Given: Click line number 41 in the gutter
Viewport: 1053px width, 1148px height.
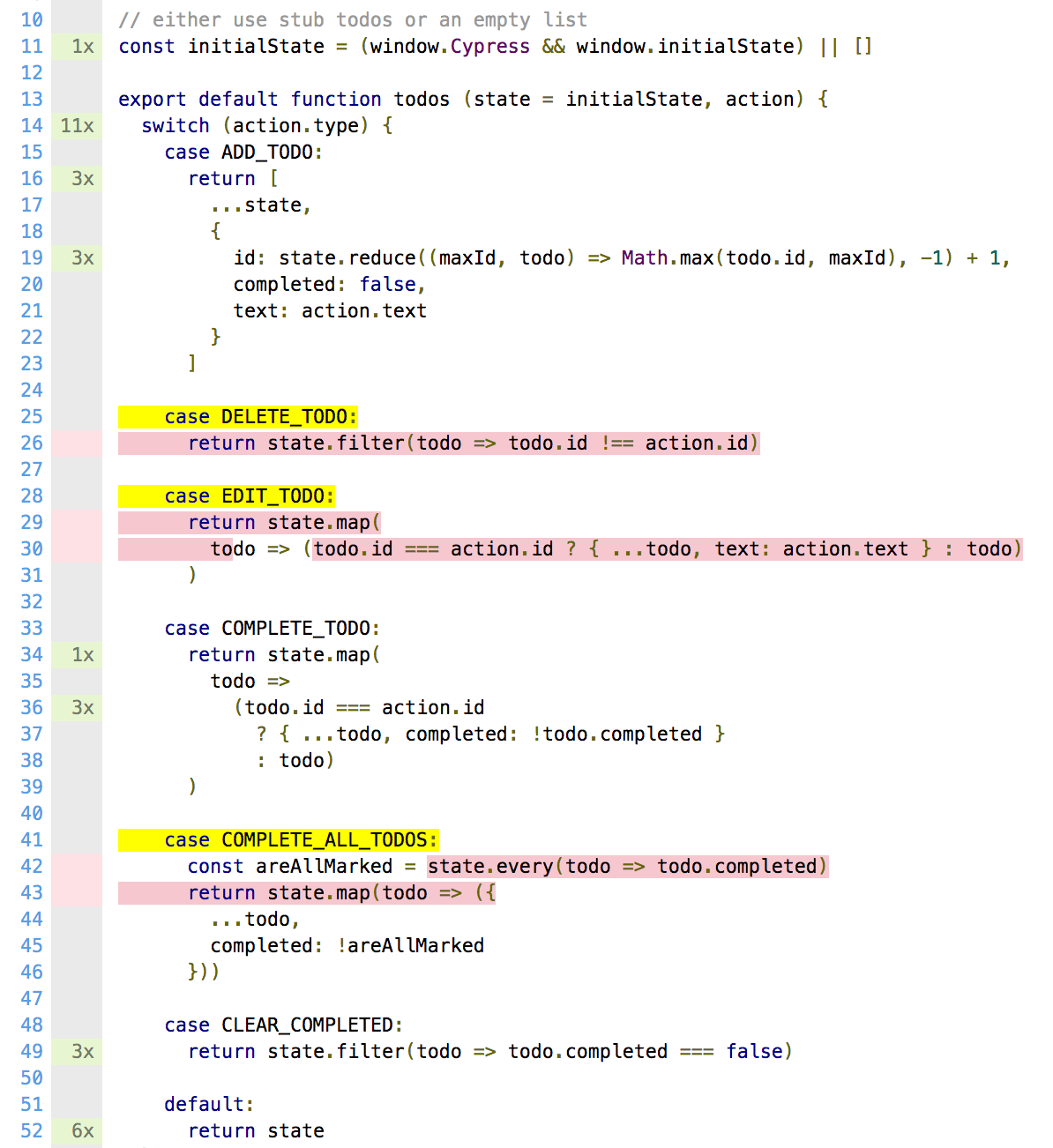Looking at the screenshot, I should 32,839.
